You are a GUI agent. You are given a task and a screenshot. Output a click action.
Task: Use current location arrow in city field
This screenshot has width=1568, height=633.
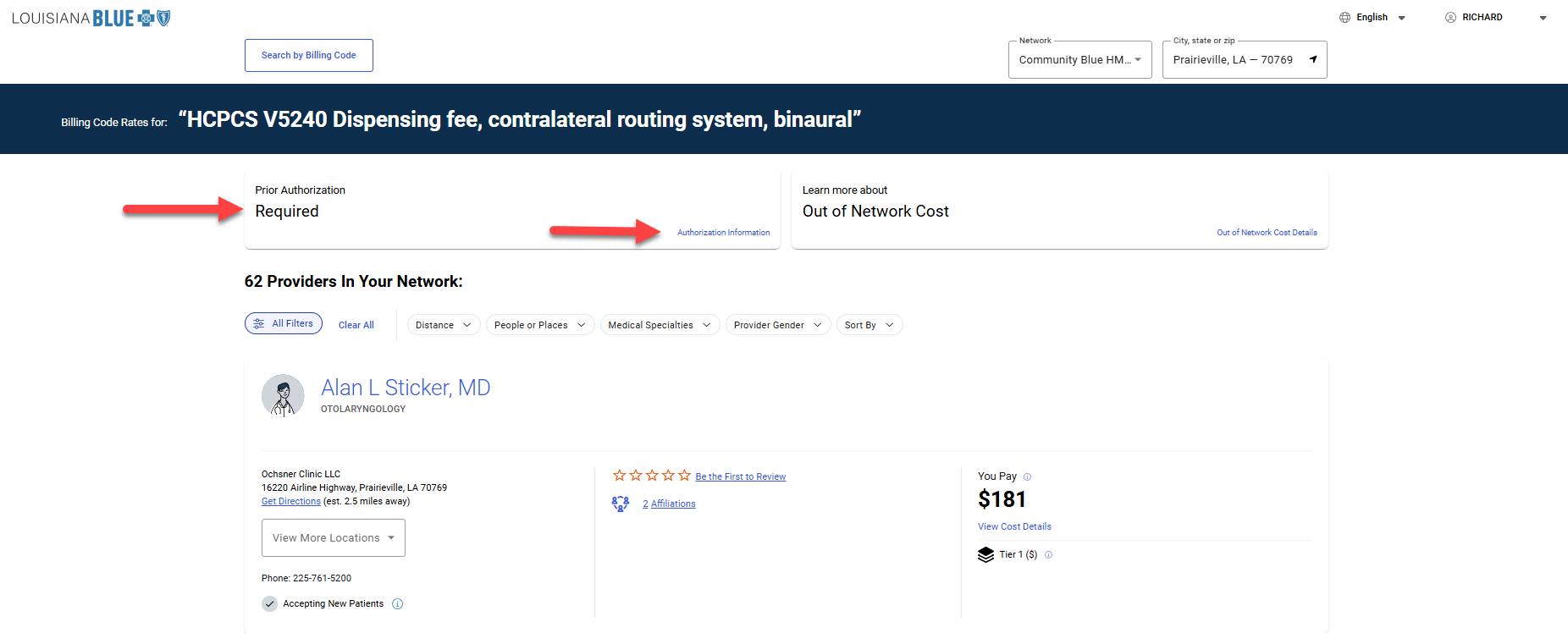(1313, 59)
